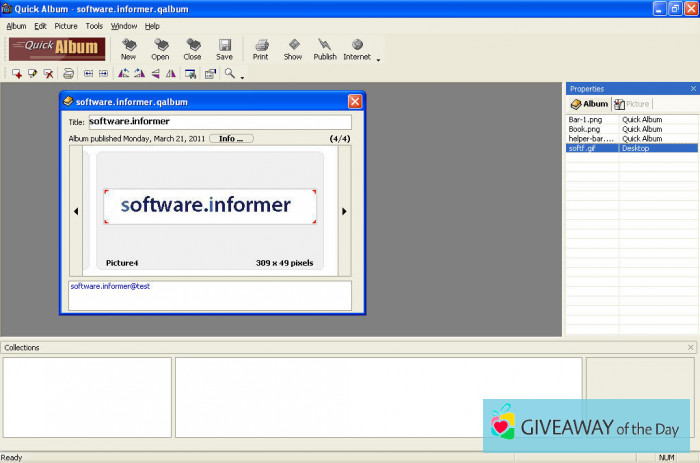Click the album Title text field
The height and width of the screenshot is (463, 700).
[219, 123]
